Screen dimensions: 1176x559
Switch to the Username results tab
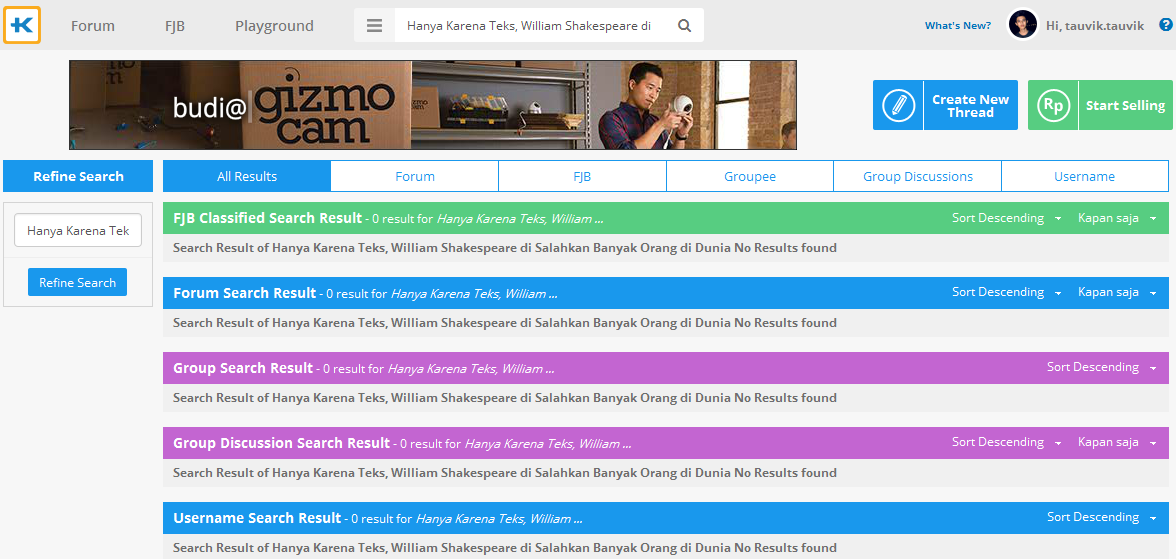1084,176
